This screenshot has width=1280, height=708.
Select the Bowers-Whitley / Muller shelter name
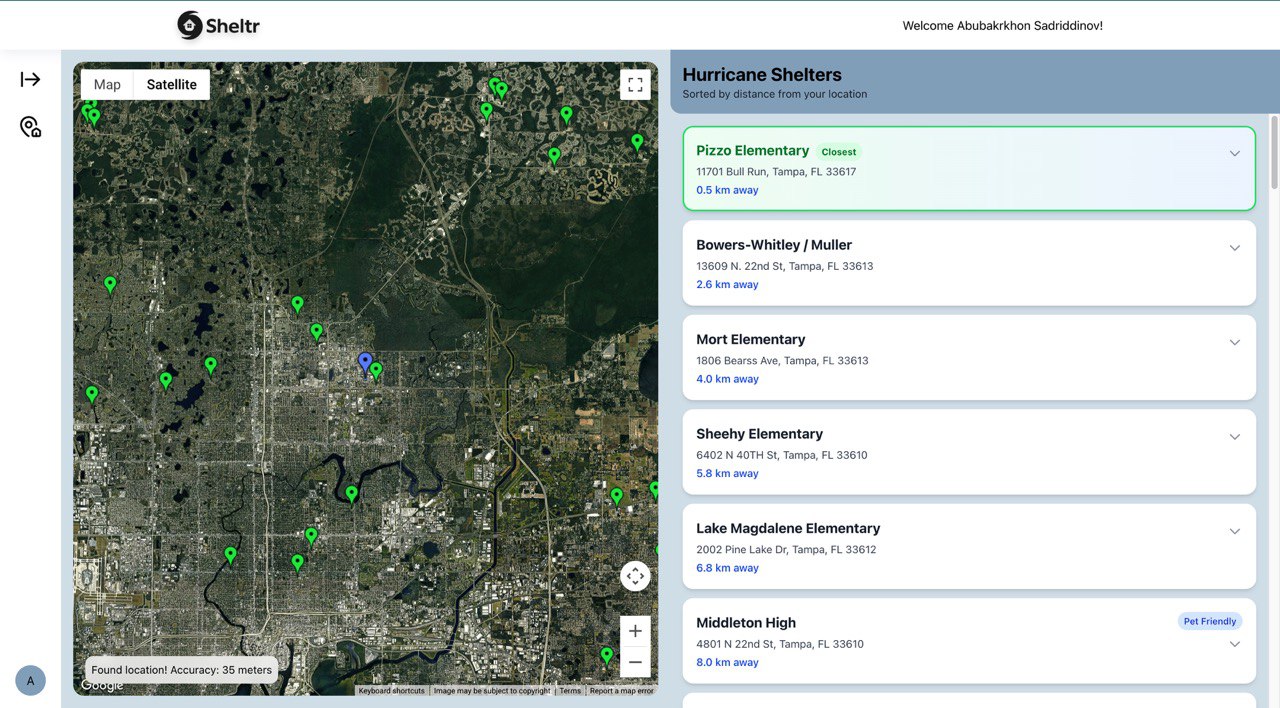[774, 245]
